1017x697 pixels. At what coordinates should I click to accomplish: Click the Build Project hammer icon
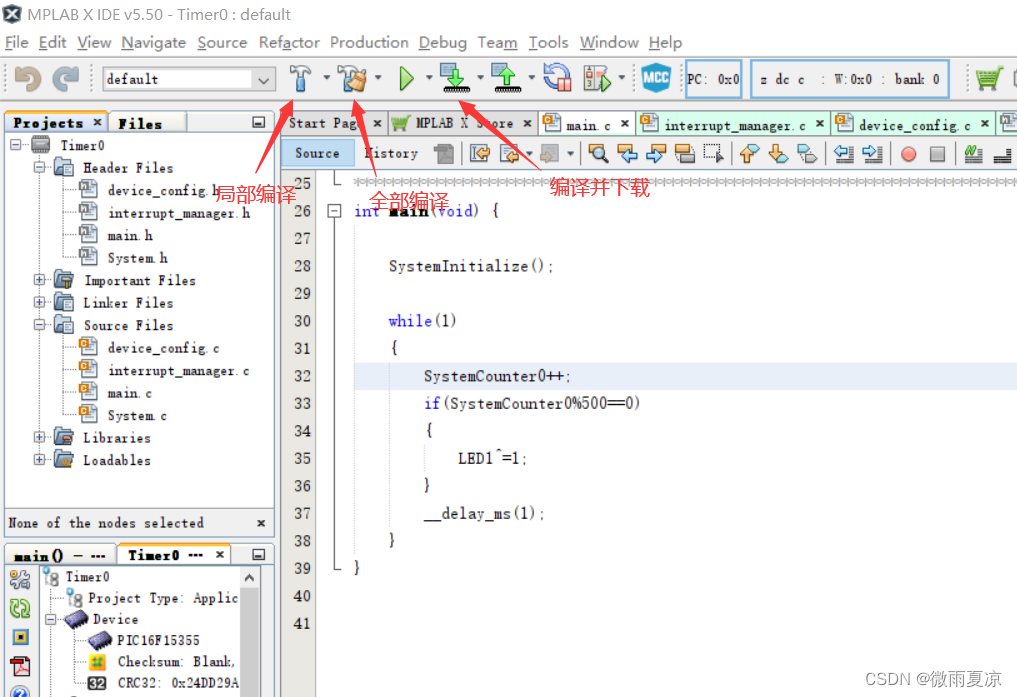[x=300, y=78]
